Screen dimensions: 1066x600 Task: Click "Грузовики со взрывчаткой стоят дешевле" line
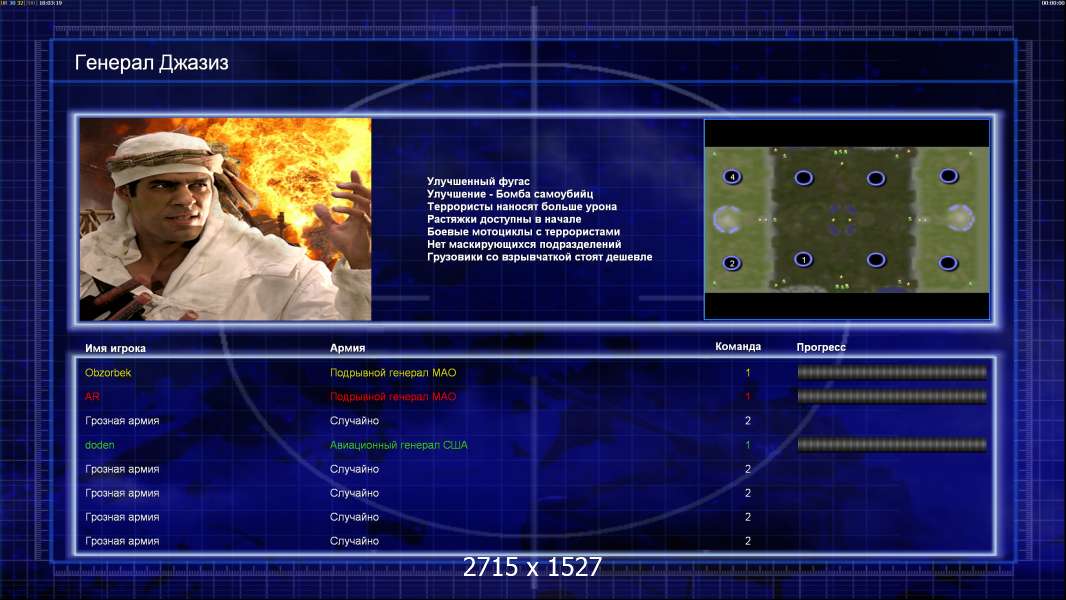point(540,257)
